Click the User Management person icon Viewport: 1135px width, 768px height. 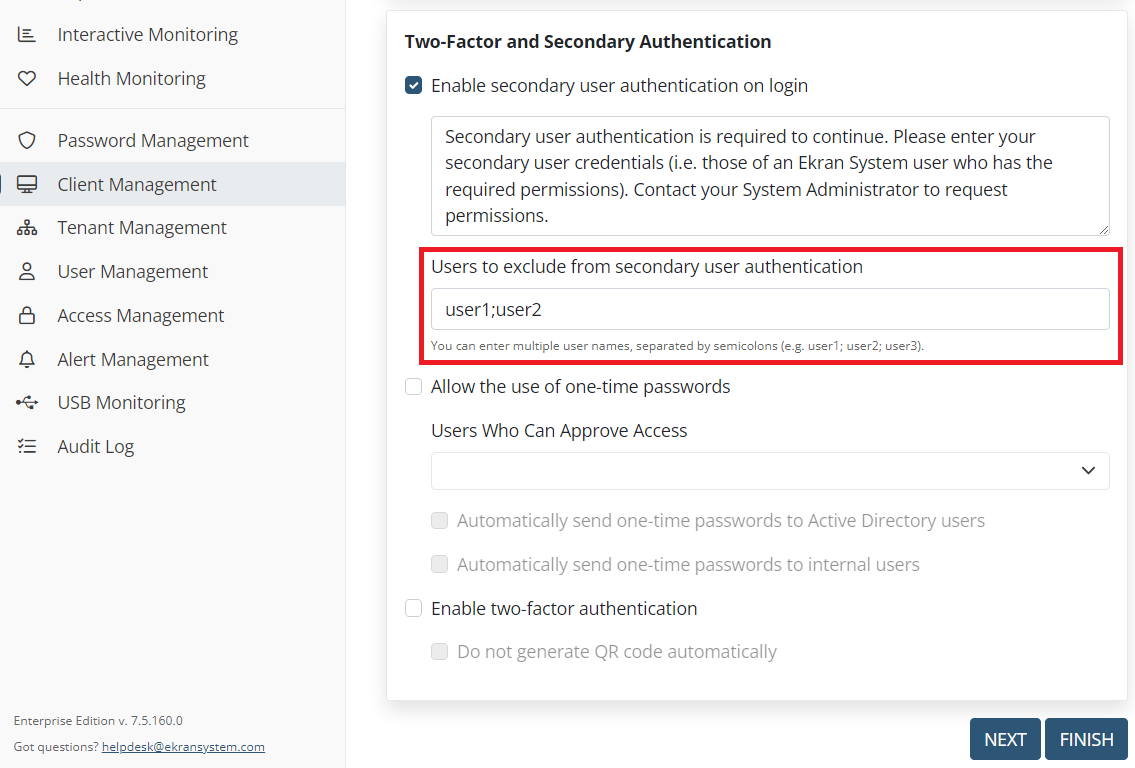pyautogui.click(x=27, y=272)
